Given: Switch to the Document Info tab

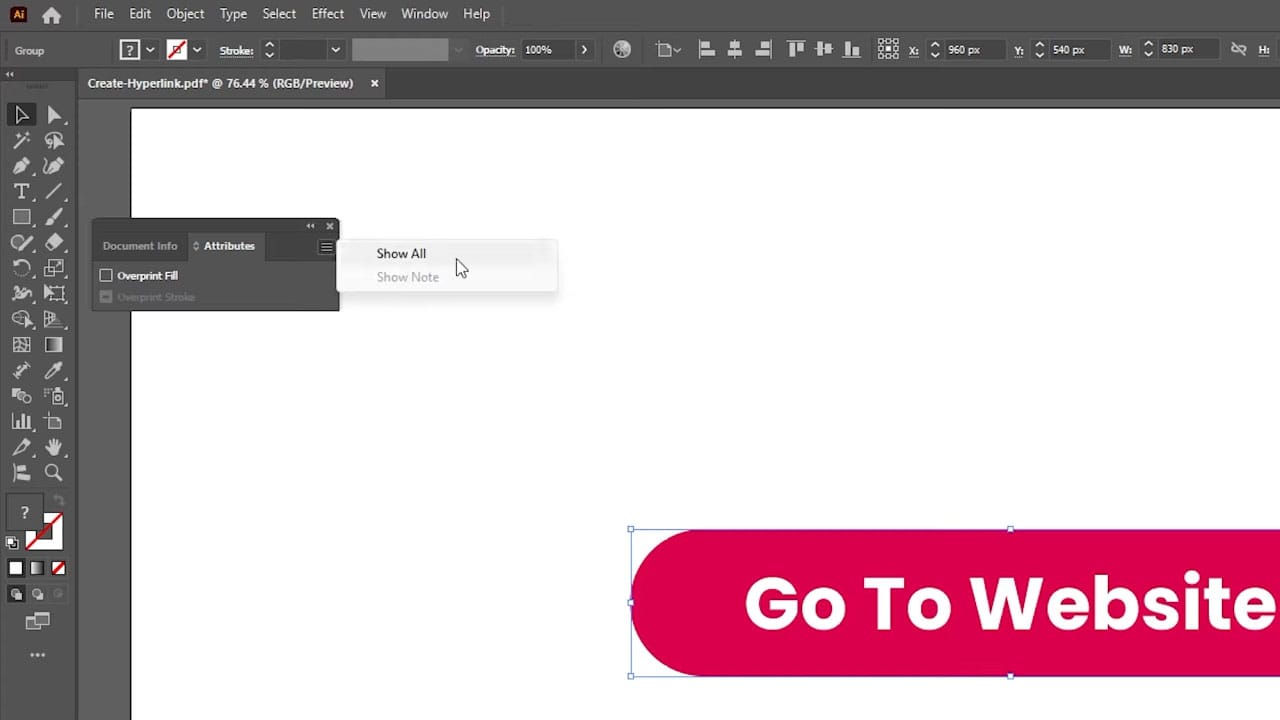Looking at the screenshot, I should (140, 246).
